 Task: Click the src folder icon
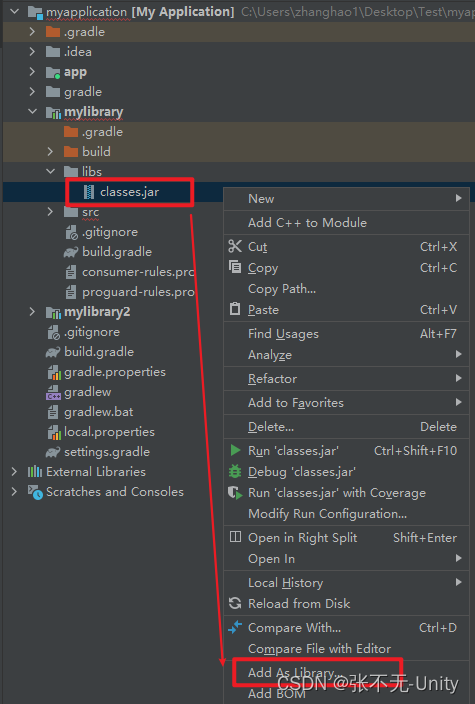pos(71,211)
